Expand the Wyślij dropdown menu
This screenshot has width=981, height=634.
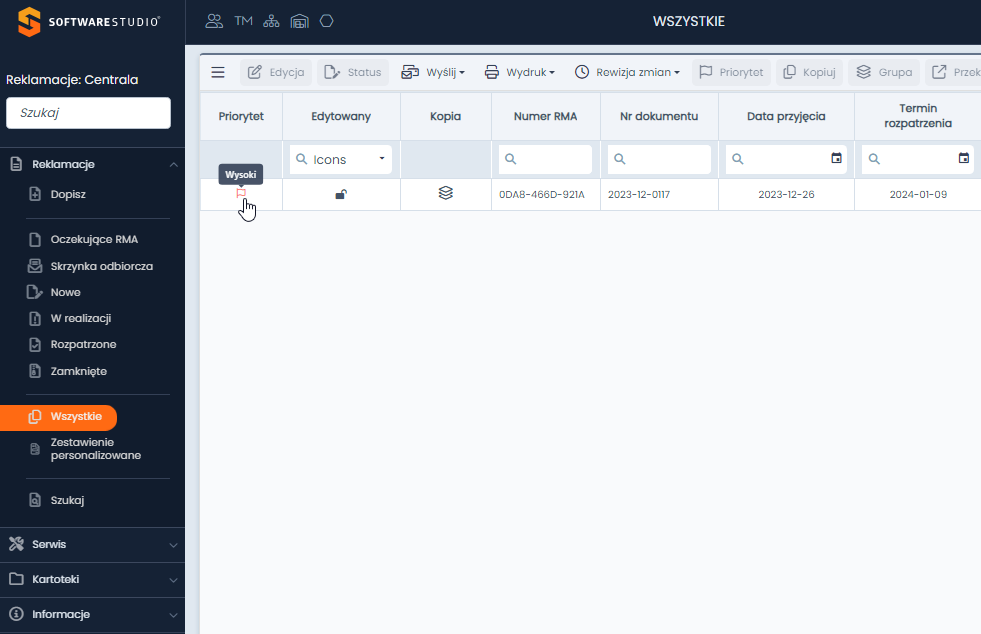point(433,72)
